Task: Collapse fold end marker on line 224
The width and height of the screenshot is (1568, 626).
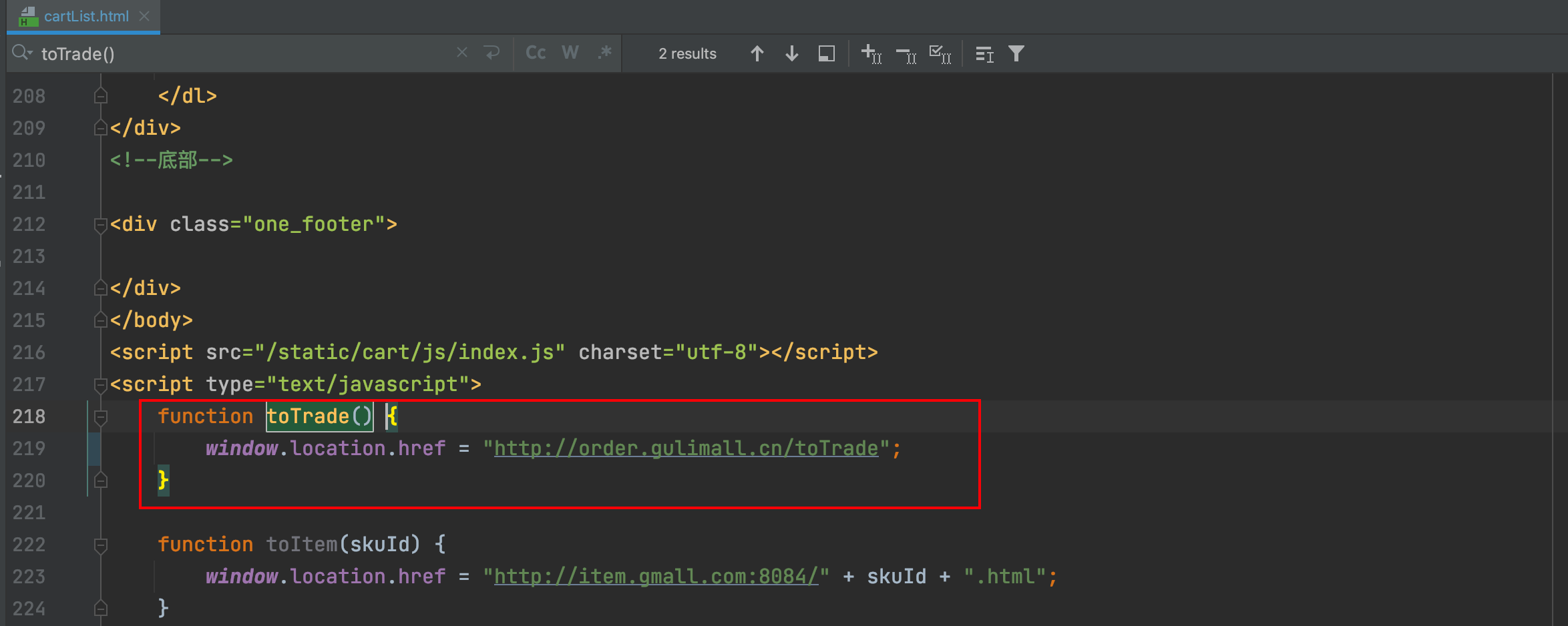Action: [101, 608]
